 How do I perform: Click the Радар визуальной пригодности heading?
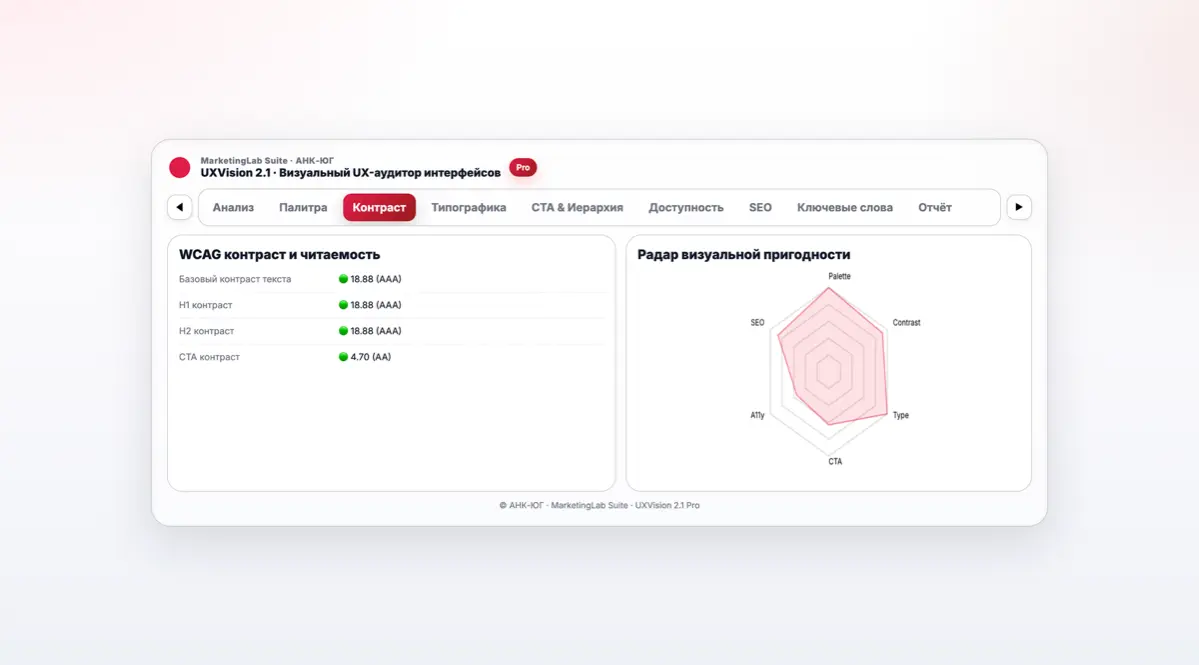743,255
